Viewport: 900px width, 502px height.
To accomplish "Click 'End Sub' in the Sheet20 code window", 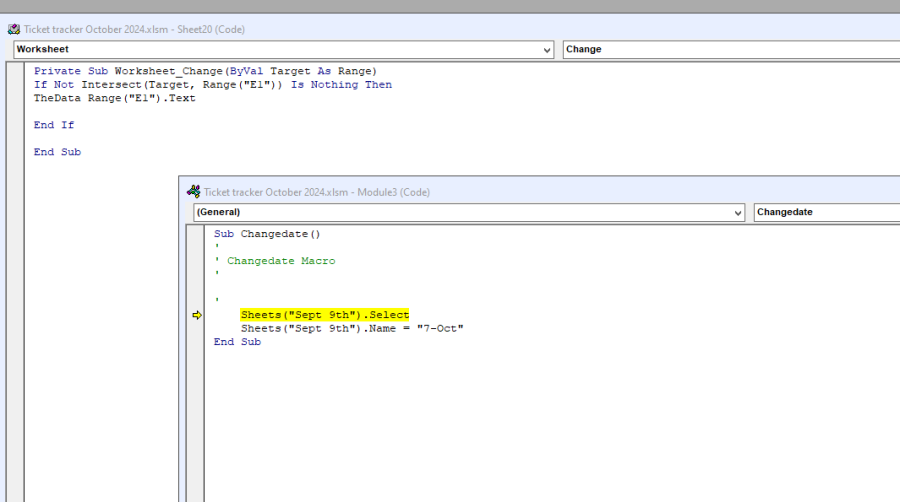I will pyautogui.click(x=57, y=152).
